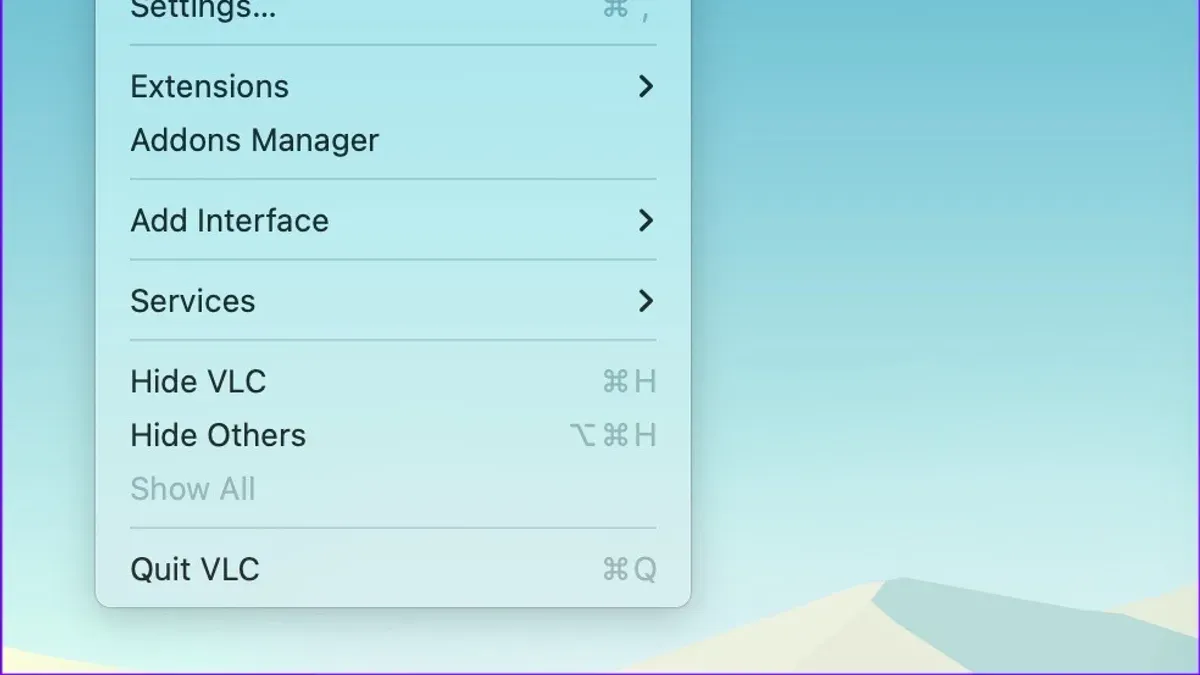Select Hide Others menu item
Image resolution: width=1200 pixels, height=675 pixels.
393,435
